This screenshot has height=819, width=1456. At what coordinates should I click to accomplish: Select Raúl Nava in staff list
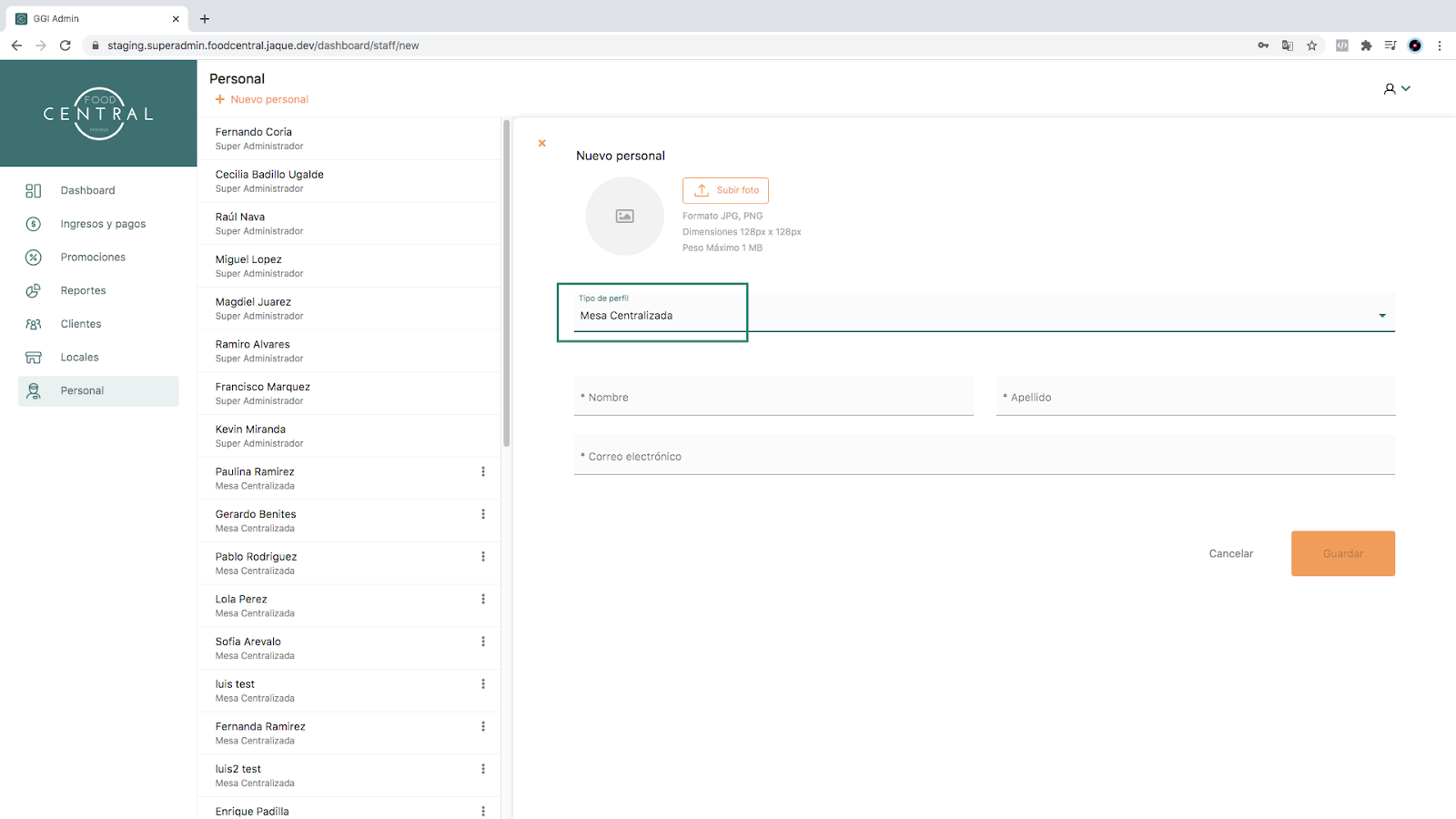[x=349, y=224]
